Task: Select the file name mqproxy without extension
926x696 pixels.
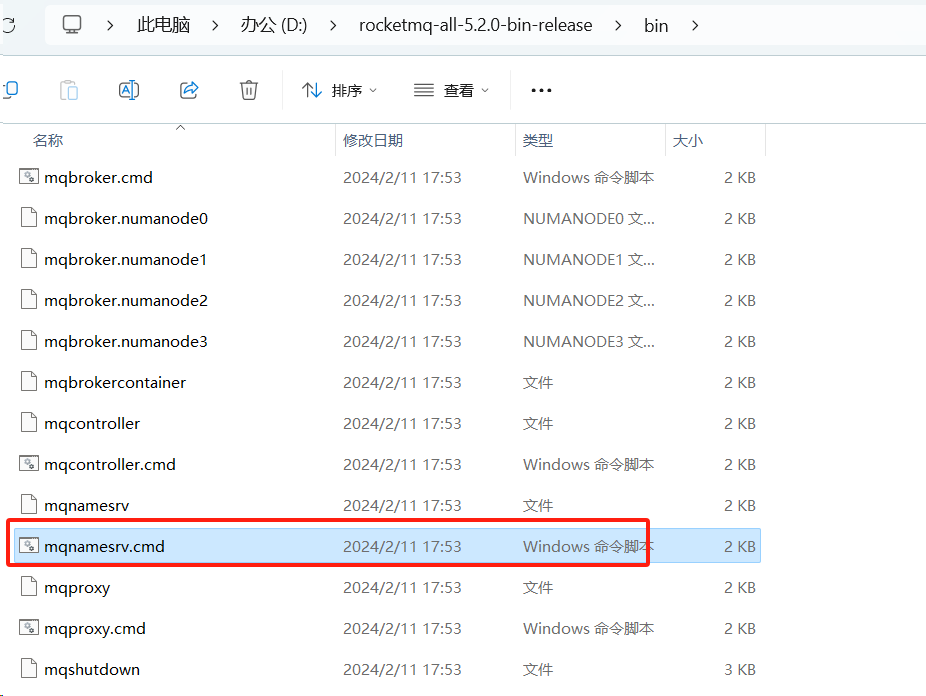Action: point(77,588)
